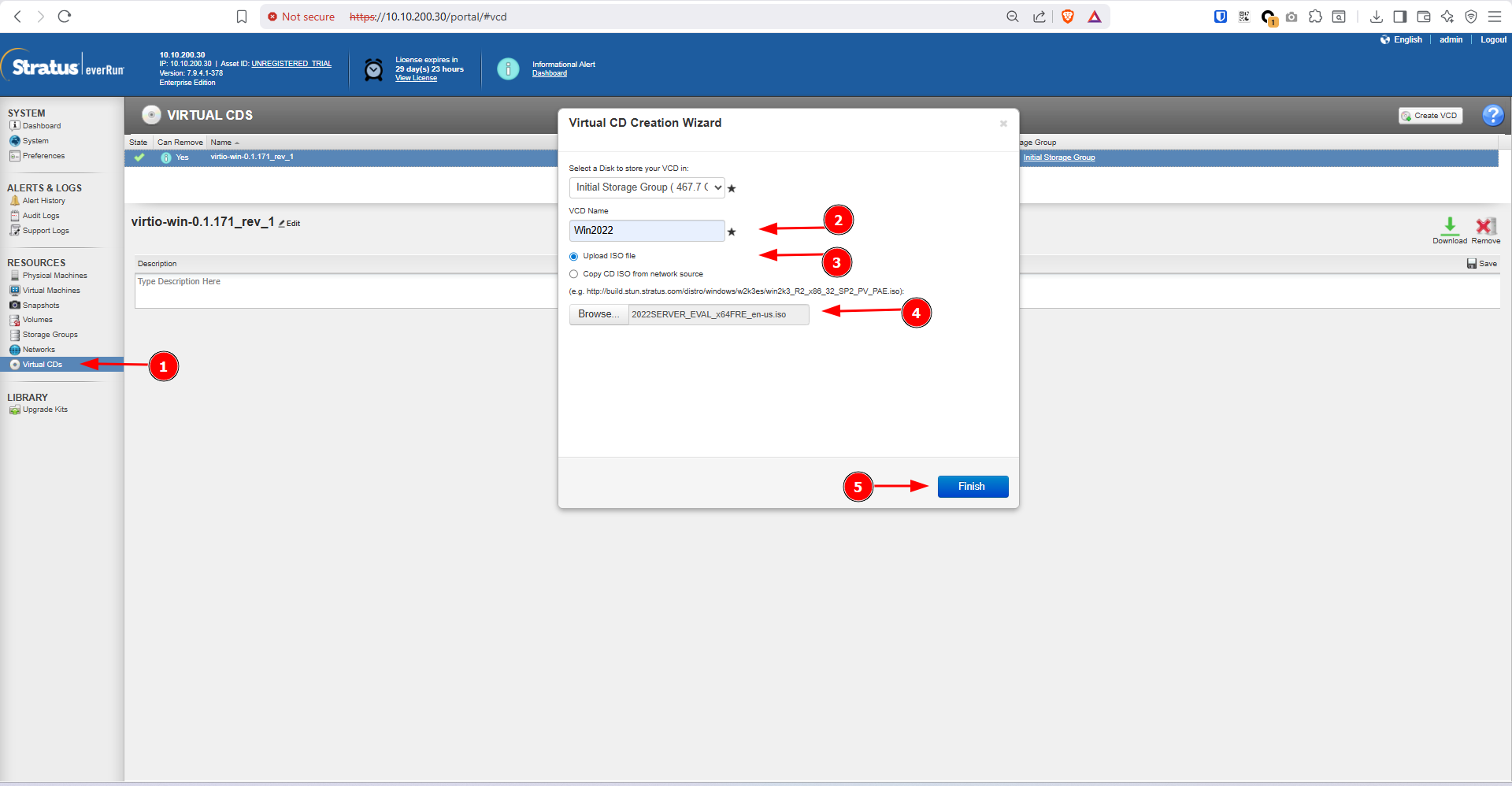Open the blue help question mark icon
This screenshot has width=1512, height=786.
tap(1492, 116)
